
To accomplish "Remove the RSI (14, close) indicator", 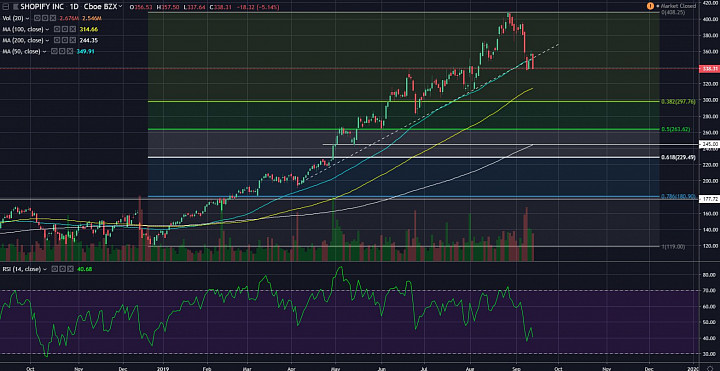I will click(x=71, y=269).
